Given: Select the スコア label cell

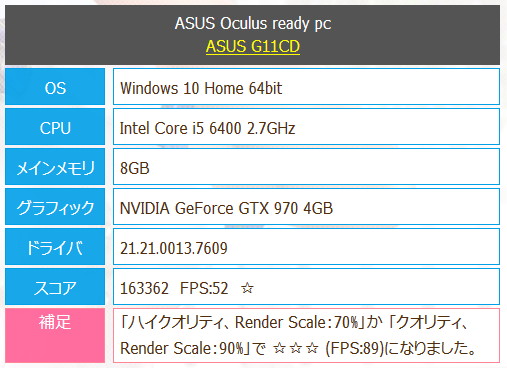Looking at the screenshot, I should [55, 287].
